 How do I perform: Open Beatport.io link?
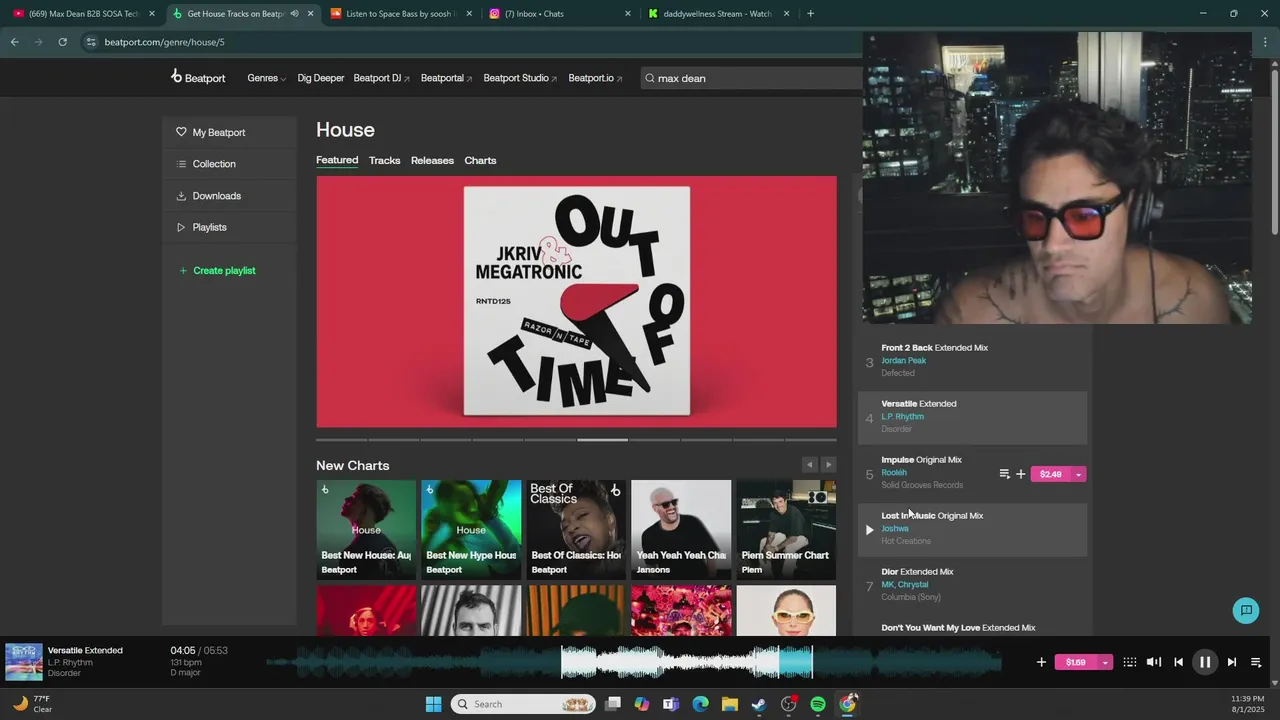(x=595, y=78)
